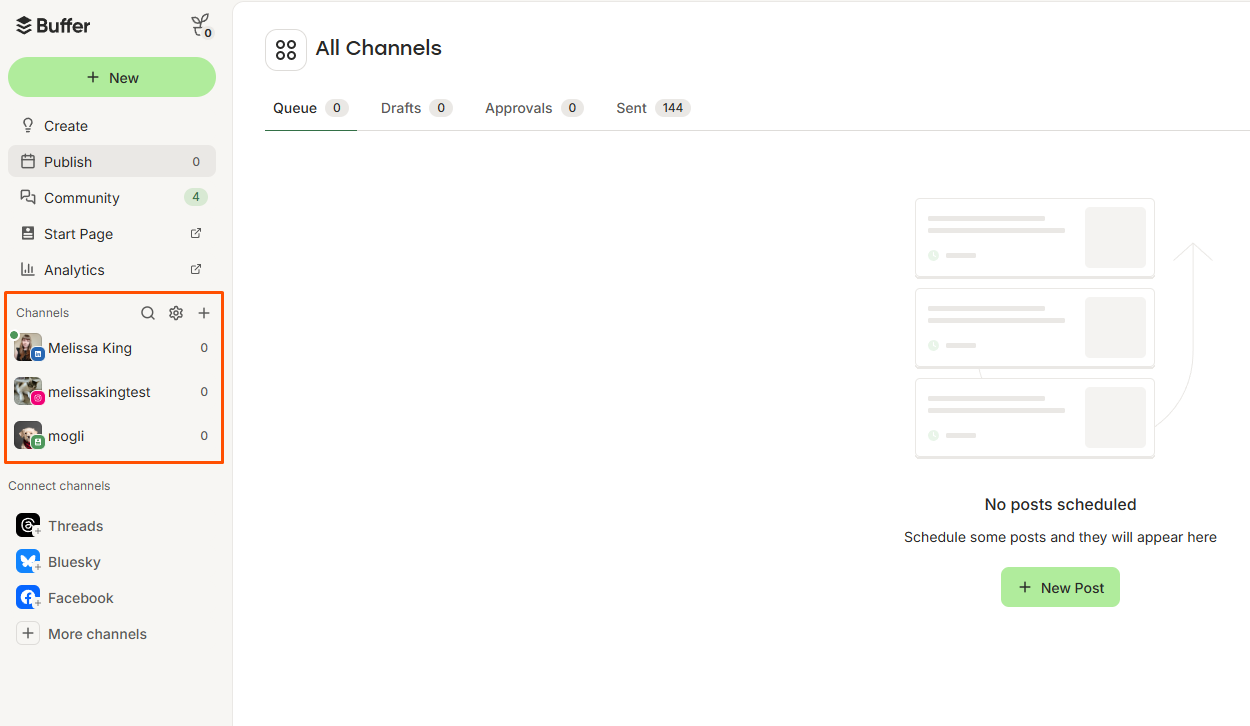Image resolution: width=1250 pixels, height=726 pixels.
Task: Select the melissakingtest channel
Action: coord(112,392)
